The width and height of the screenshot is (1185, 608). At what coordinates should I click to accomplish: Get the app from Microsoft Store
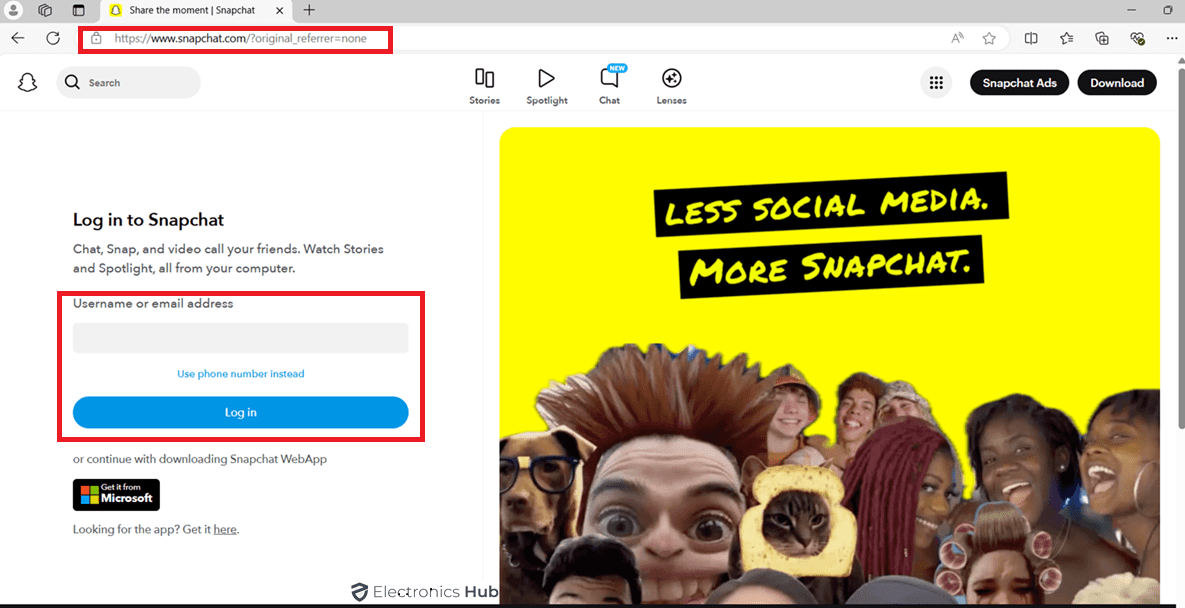(116, 494)
